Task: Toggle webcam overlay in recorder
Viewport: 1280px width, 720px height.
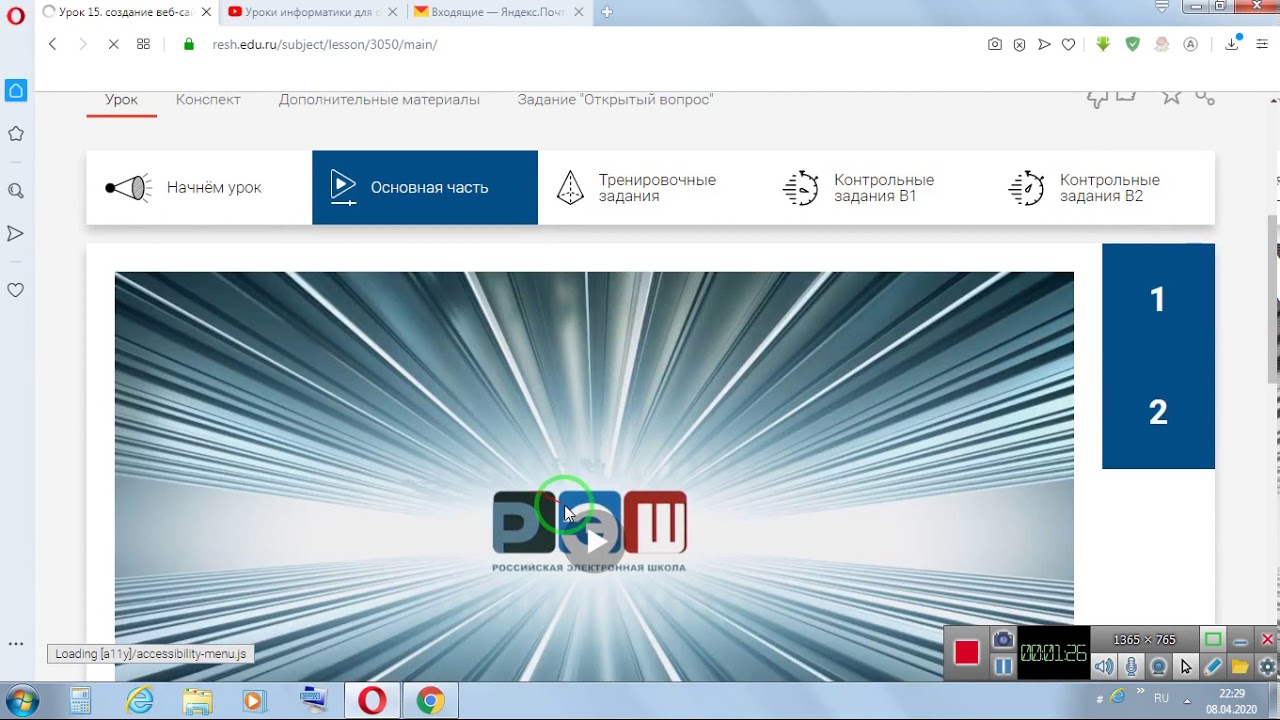Action: 1158,667
